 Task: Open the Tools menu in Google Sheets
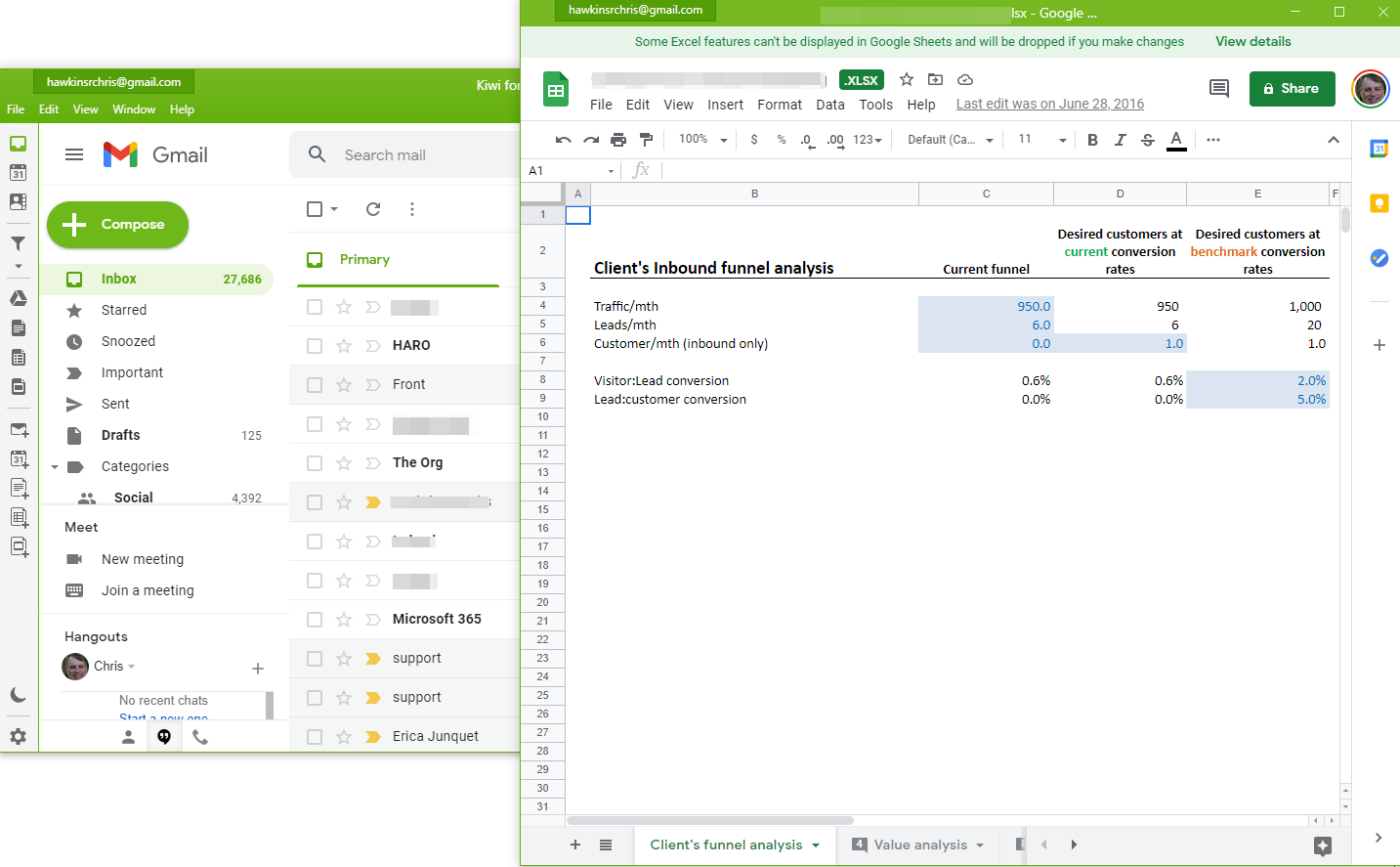click(876, 104)
